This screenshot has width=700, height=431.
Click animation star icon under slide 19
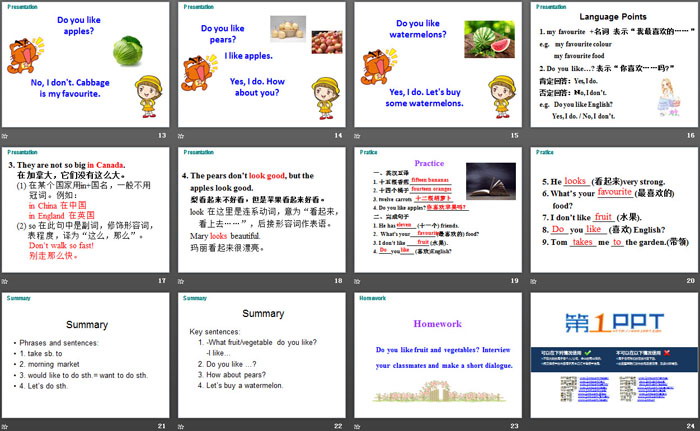point(357,281)
